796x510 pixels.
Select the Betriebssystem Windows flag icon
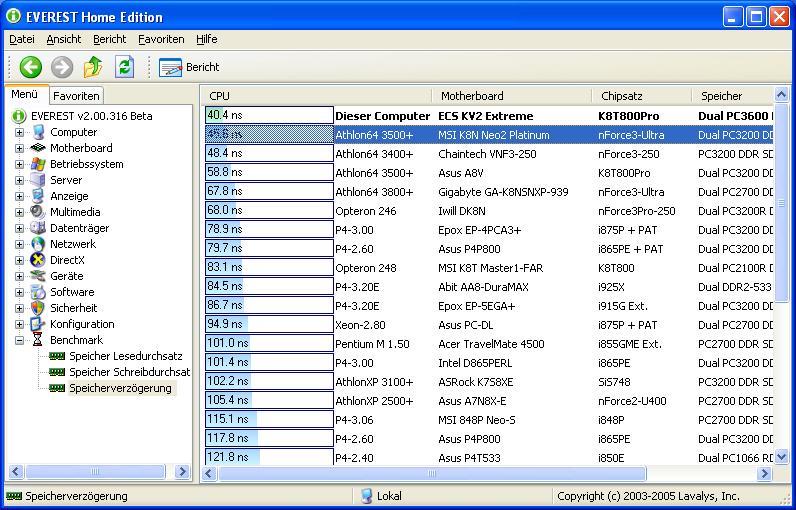coord(38,164)
